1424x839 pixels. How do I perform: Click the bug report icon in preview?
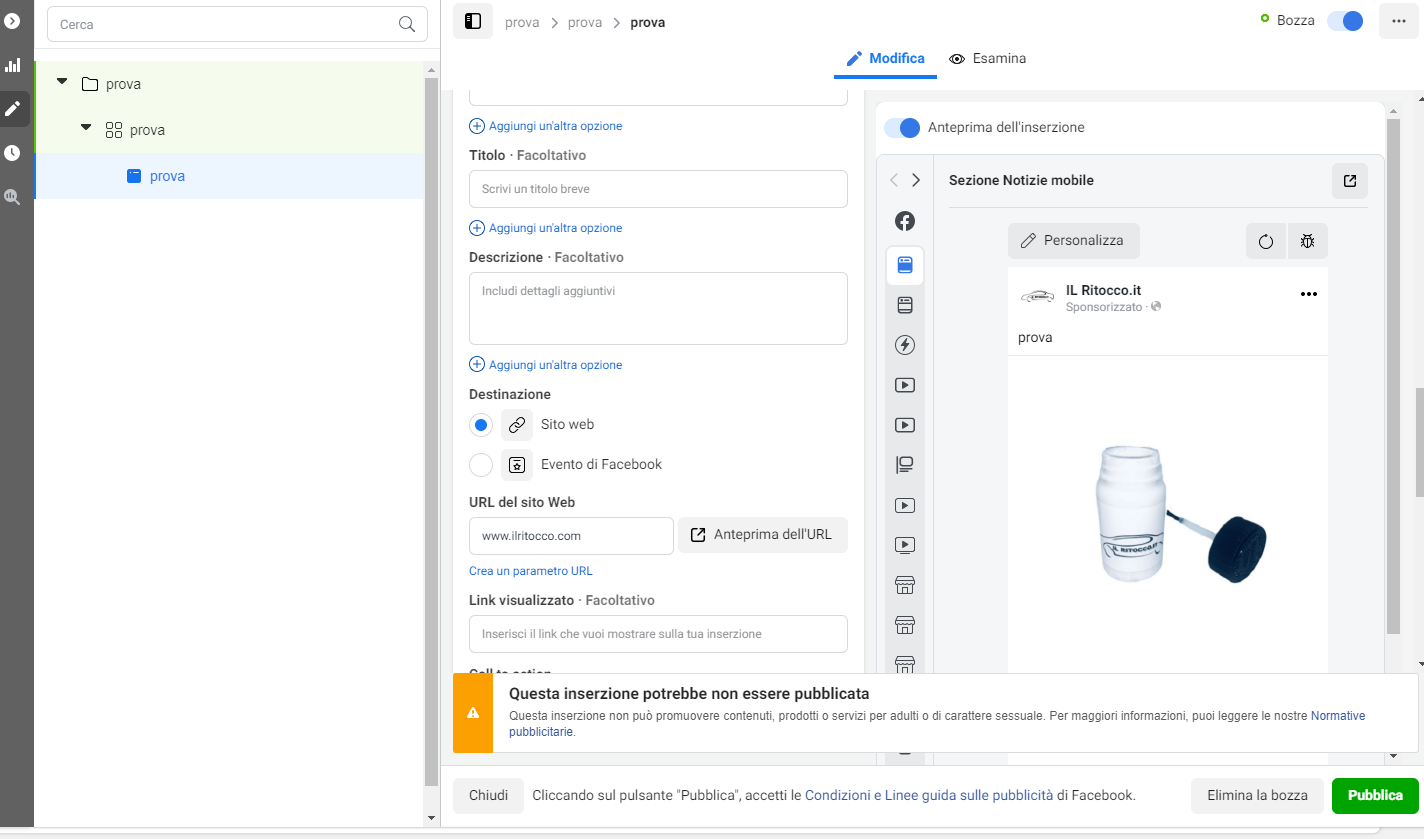coord(1307,241)
